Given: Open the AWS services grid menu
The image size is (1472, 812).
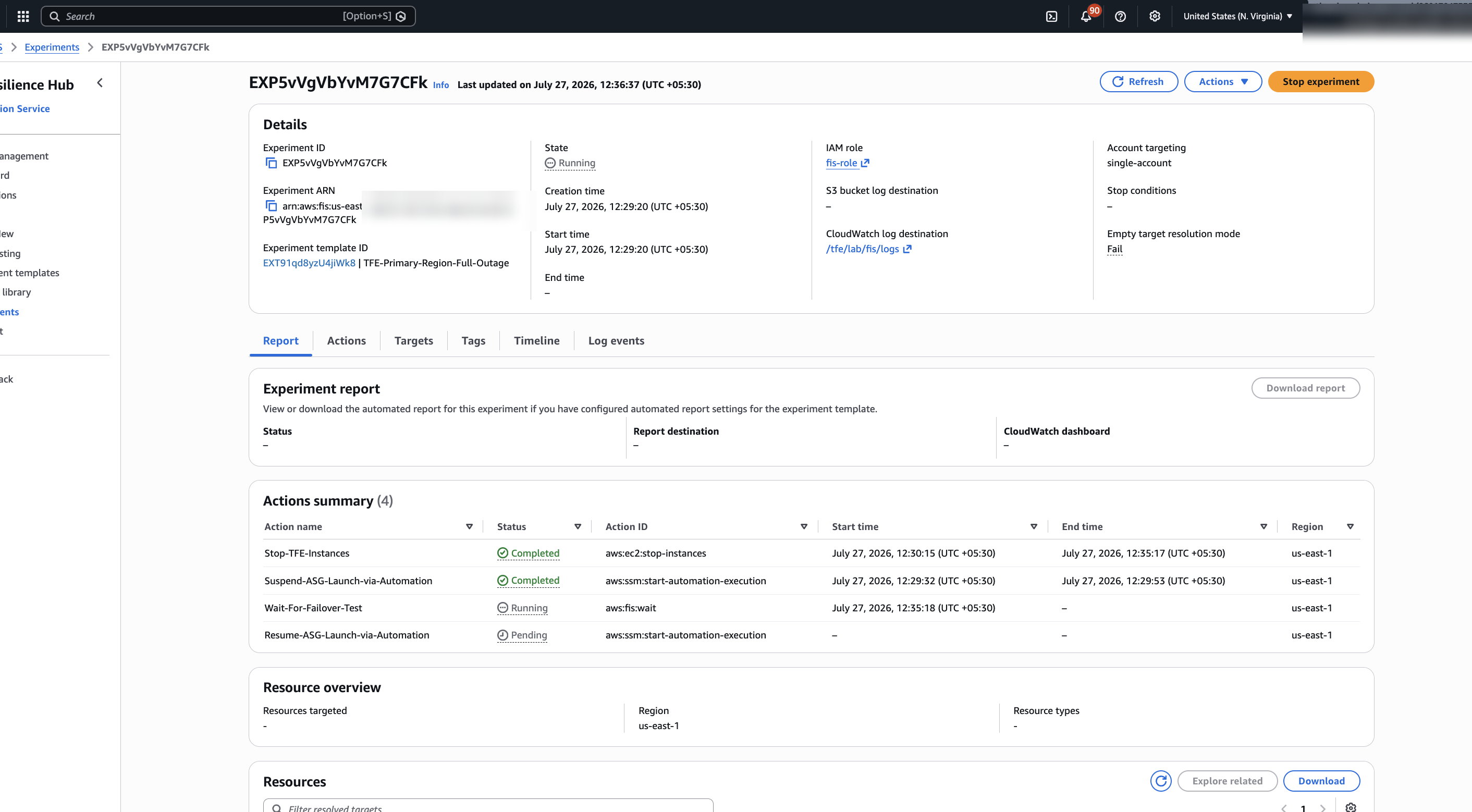Looking at the screenshot, I should click(x=23, y=16).
